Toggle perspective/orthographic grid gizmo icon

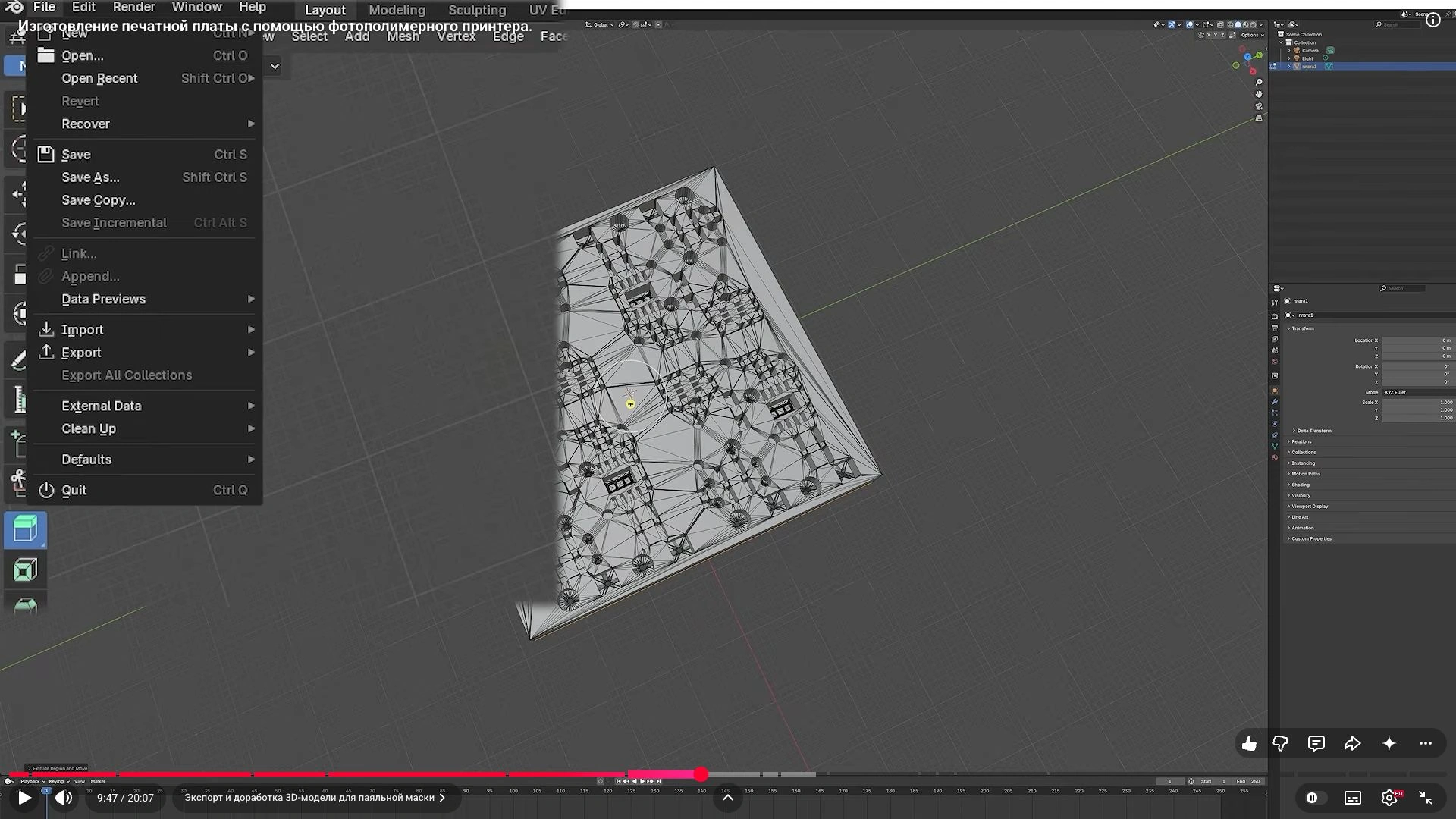[1259, 119]
